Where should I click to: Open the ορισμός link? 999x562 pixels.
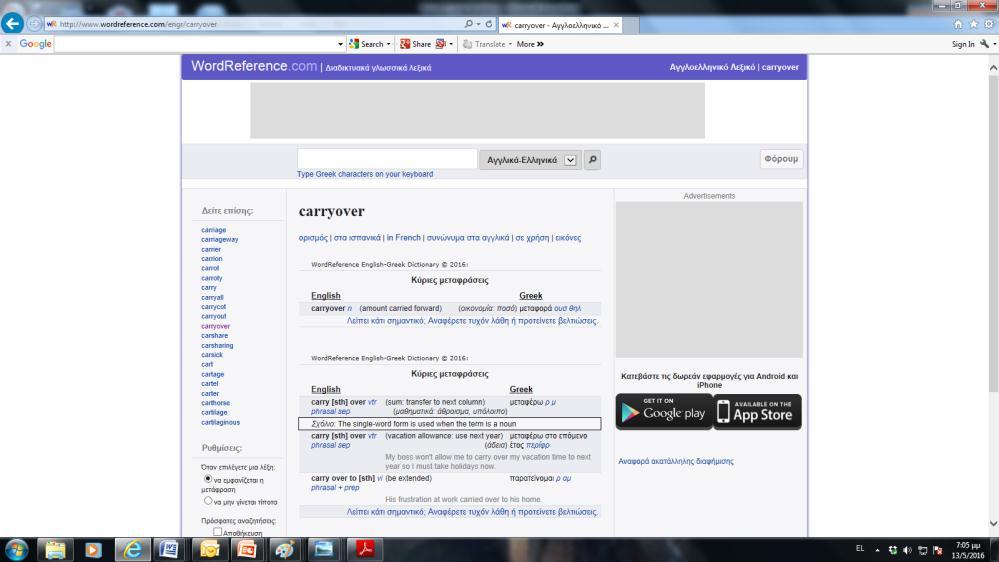(313, 238)
